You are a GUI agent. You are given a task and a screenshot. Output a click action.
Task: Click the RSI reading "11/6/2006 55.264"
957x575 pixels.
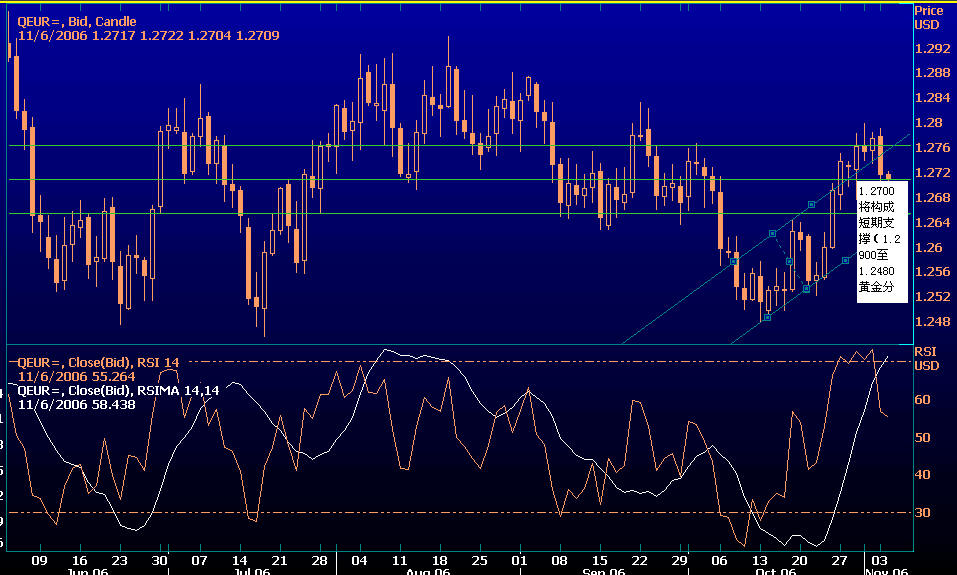pos(76,377)
